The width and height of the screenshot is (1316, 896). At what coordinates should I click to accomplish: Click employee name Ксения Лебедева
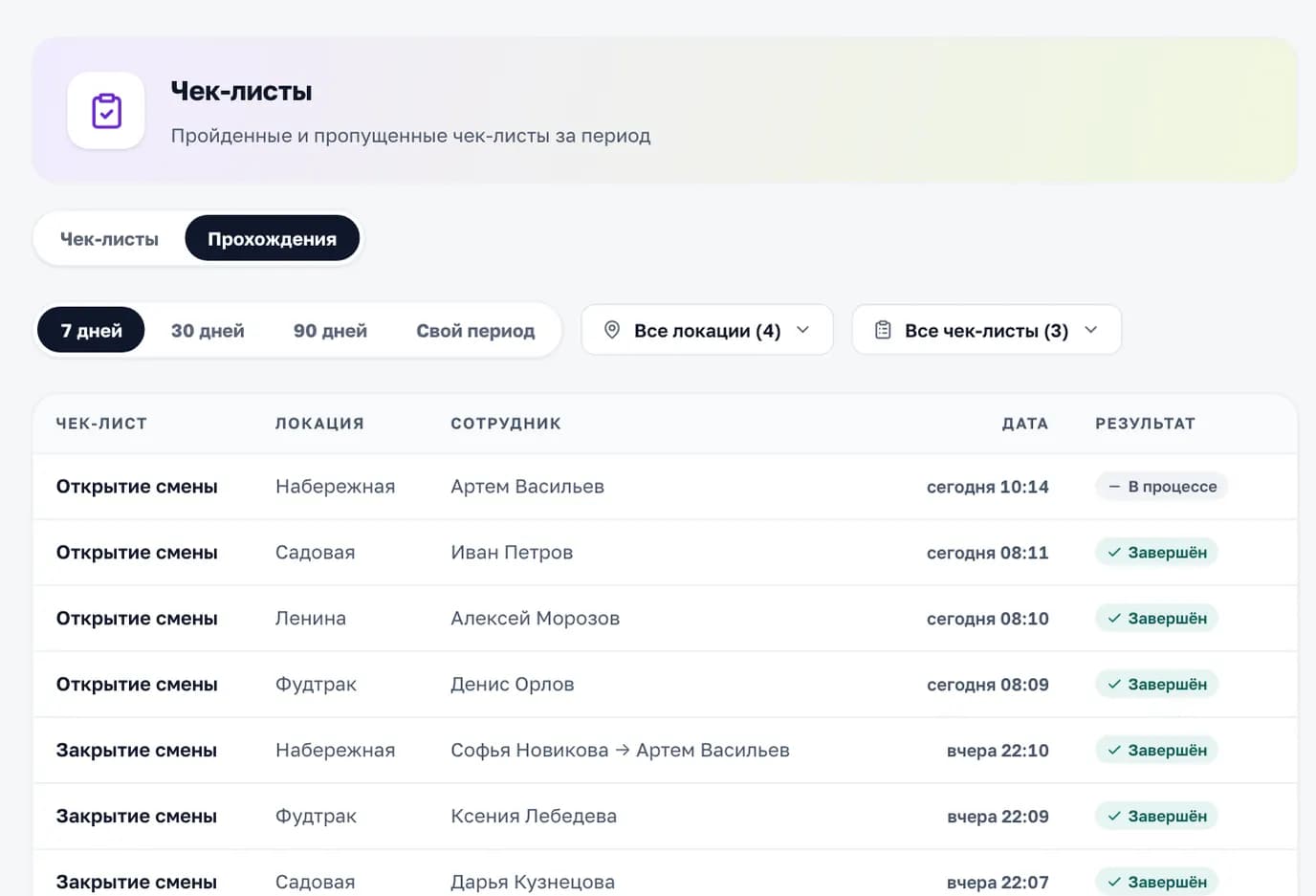534,817
